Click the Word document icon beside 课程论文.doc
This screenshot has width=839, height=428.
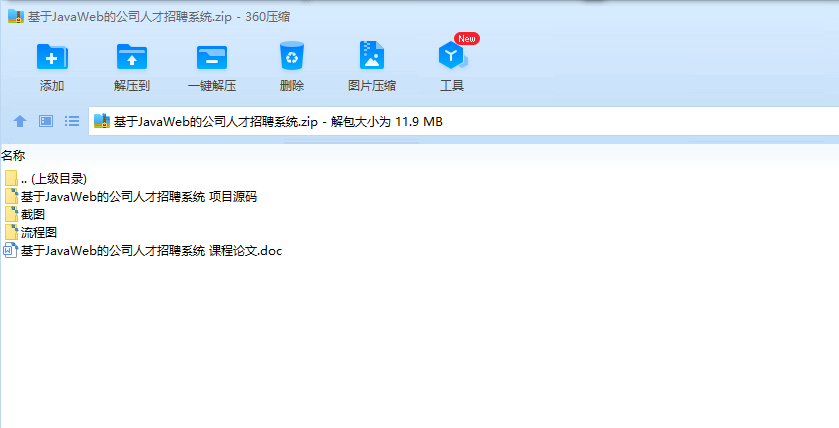11,250
